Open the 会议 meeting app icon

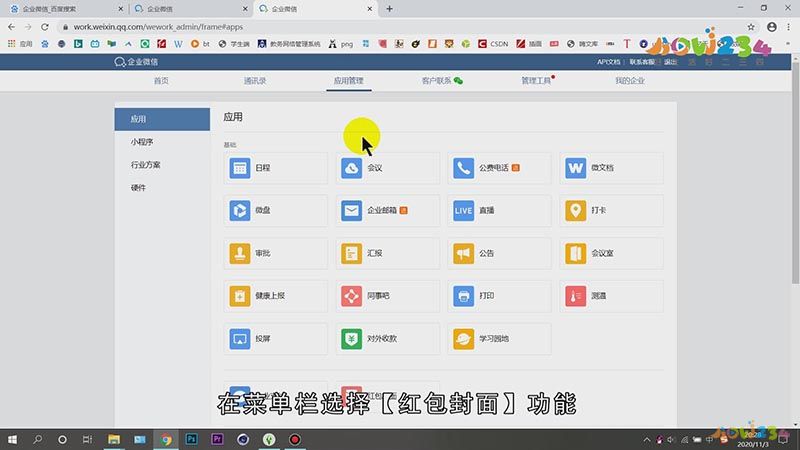pos(352,168)
